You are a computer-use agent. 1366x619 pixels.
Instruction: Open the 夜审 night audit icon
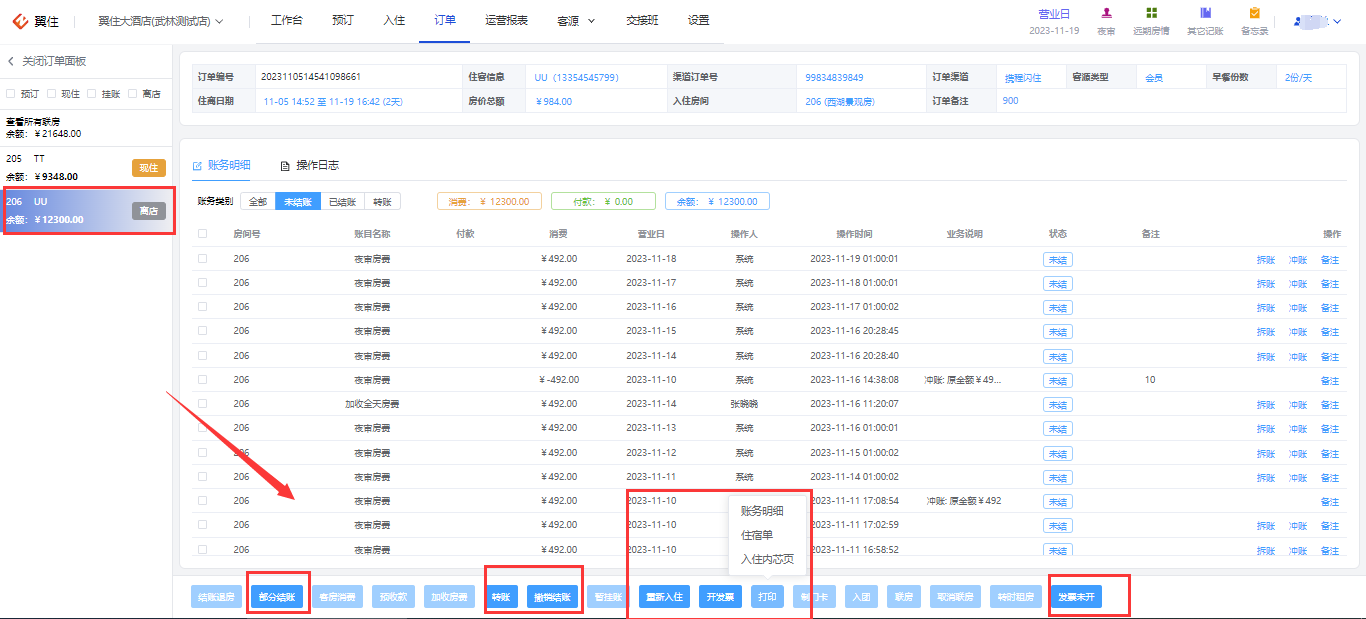pos(1106,14)
